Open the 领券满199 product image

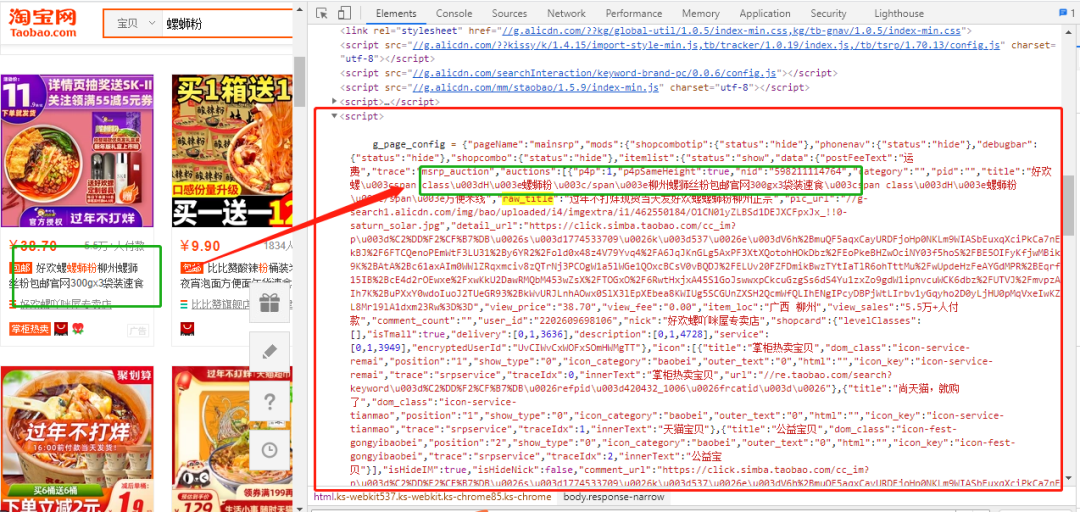(232, 439)
